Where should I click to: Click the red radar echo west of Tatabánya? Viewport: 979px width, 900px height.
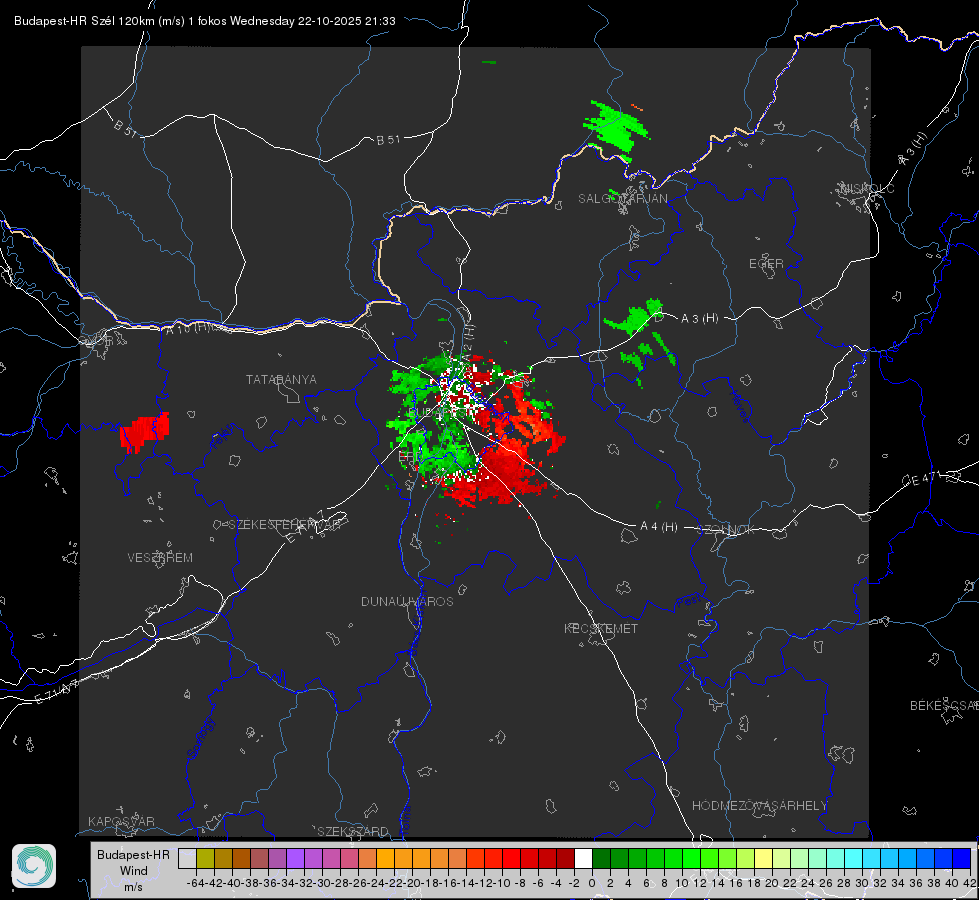(144, 432)
